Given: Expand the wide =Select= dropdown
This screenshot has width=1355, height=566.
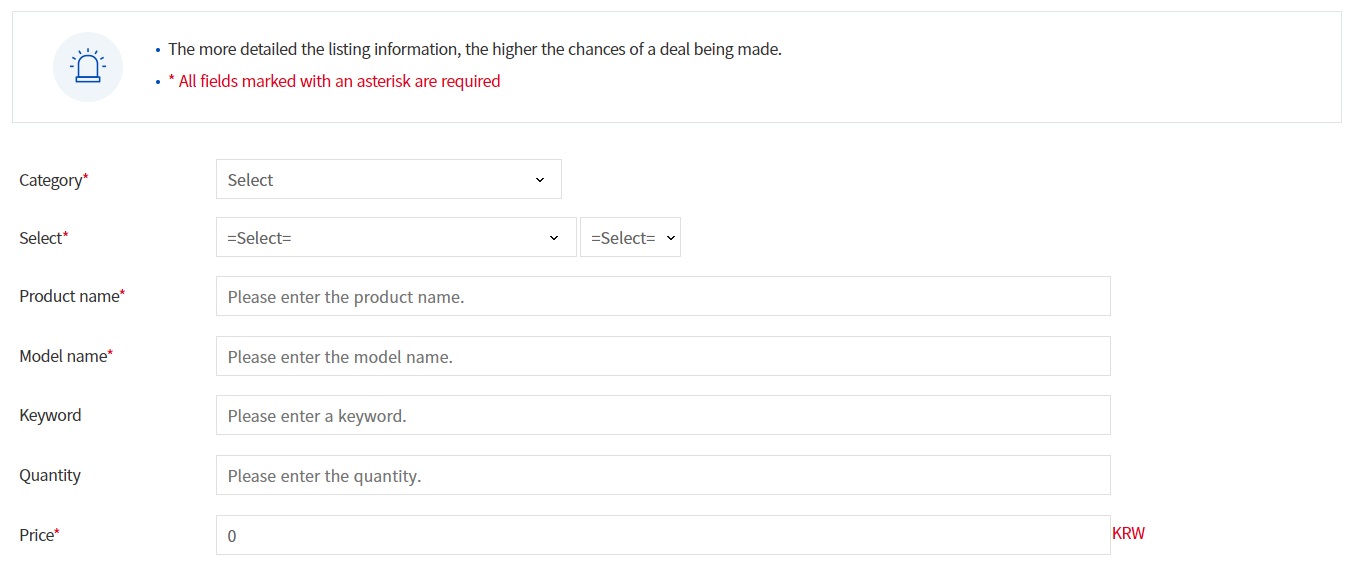Looking at the screenshot, I should 396,238.
